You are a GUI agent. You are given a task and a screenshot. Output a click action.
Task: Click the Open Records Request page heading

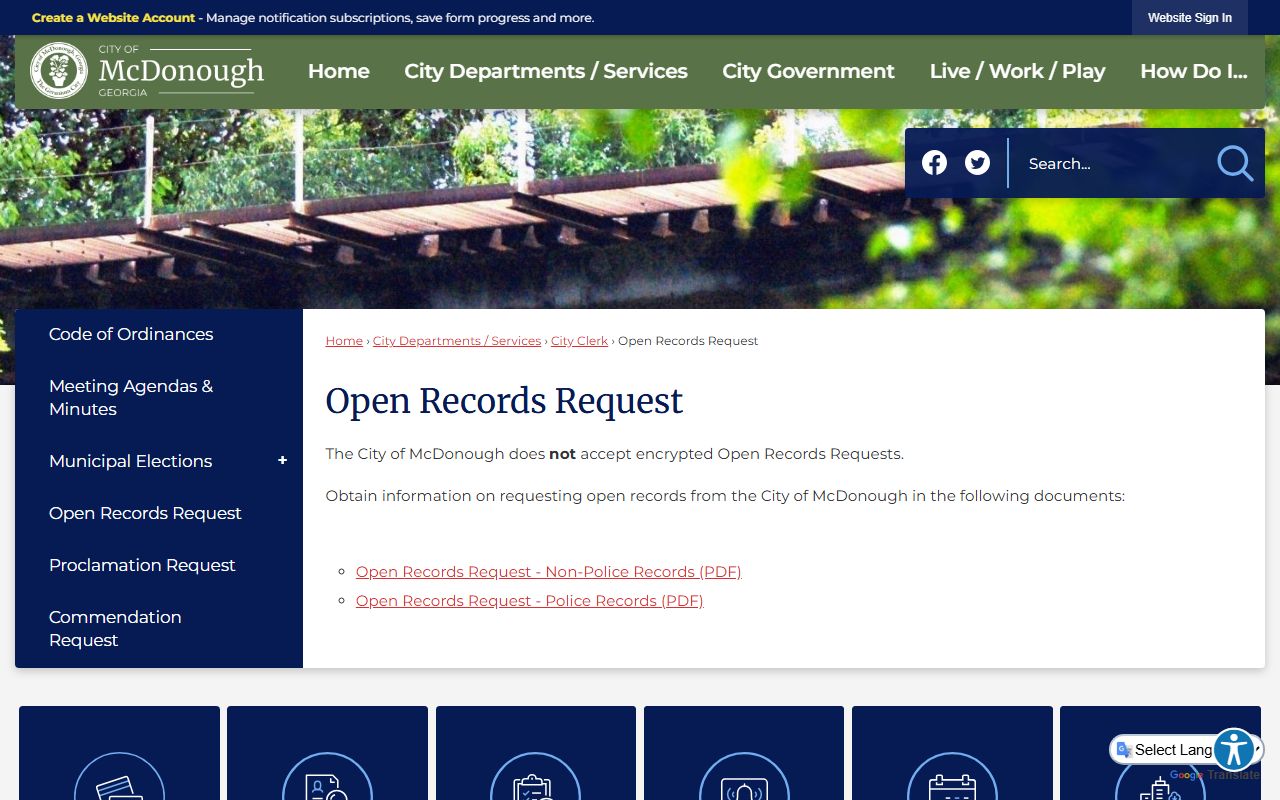504,401
